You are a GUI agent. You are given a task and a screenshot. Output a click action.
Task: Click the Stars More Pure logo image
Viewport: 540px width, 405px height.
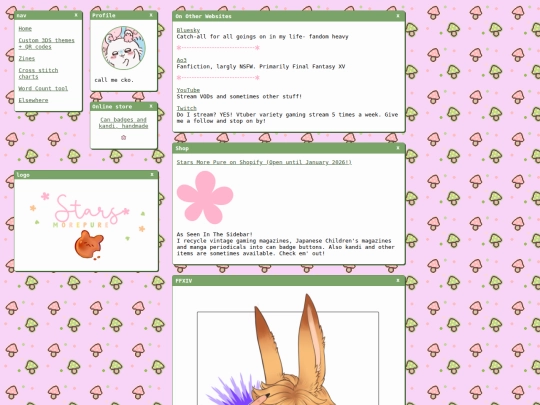point(87,226)
